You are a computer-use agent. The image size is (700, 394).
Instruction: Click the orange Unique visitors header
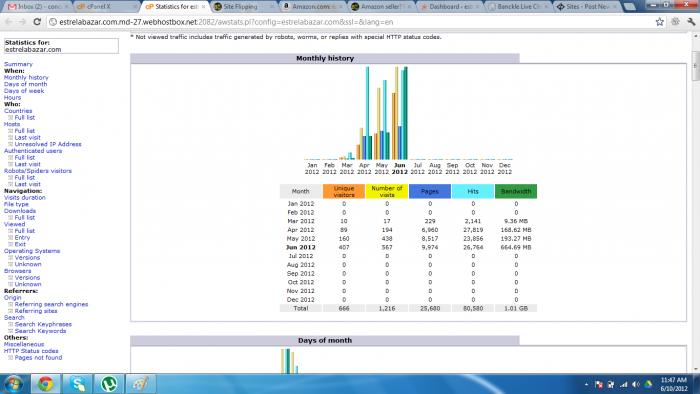click(x=344, y=191)
